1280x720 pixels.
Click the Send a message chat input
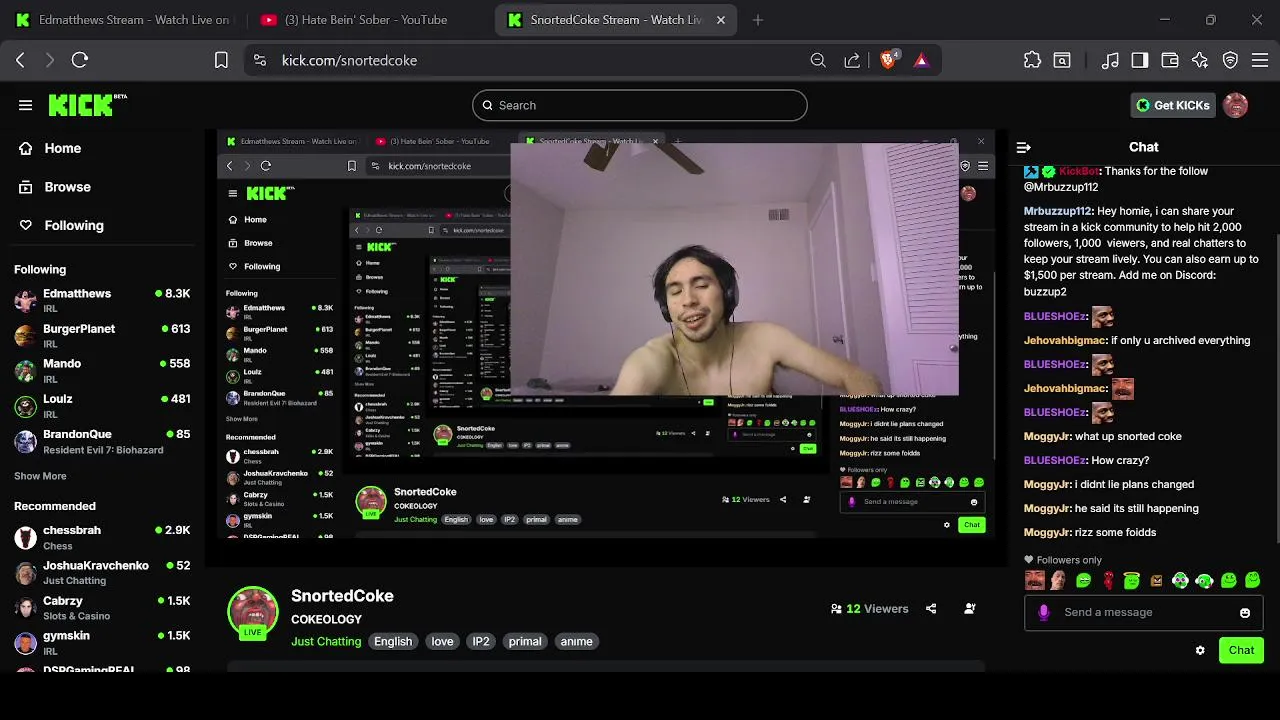point(1143,612)
